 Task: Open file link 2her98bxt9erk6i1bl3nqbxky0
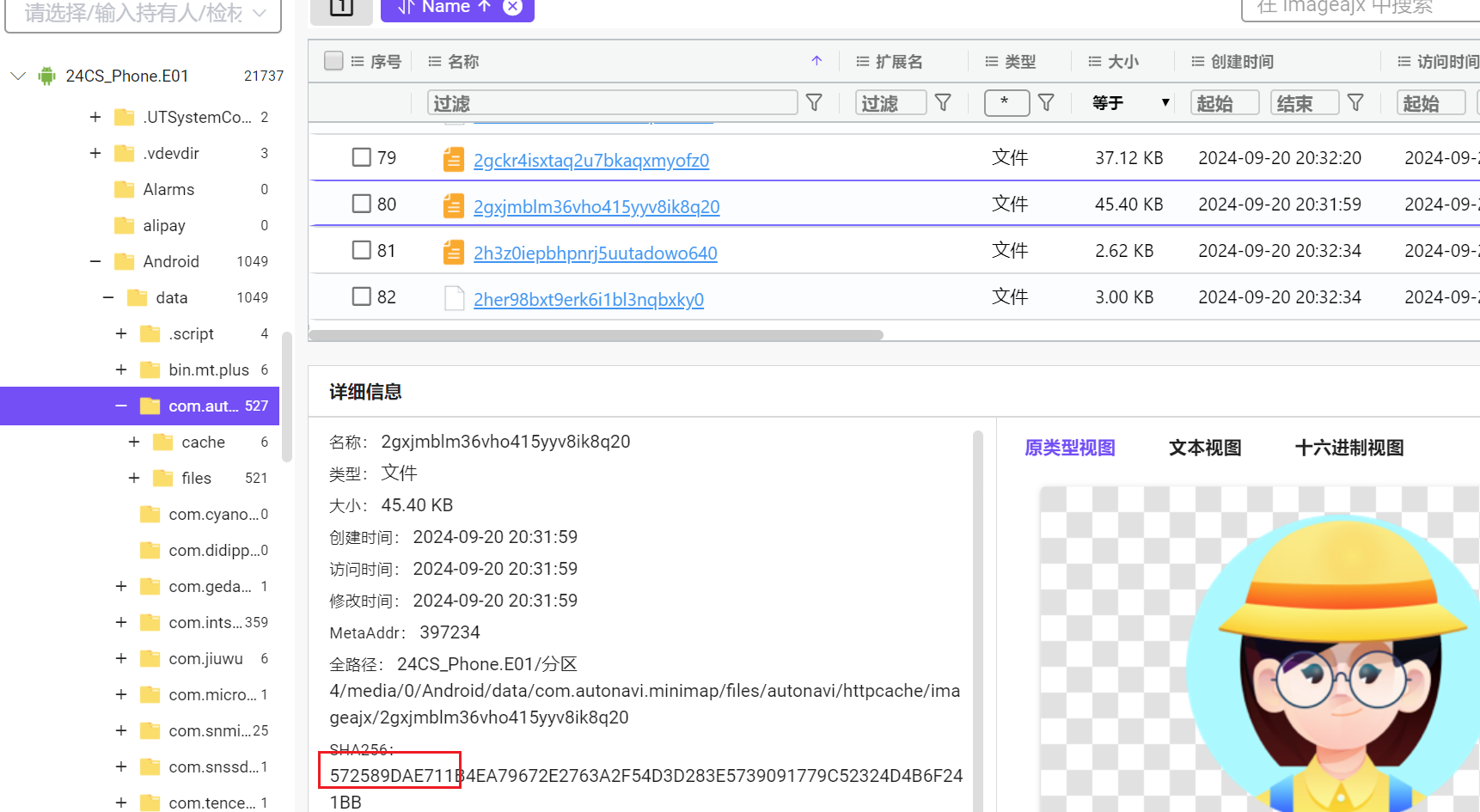[x=589, y=300]
